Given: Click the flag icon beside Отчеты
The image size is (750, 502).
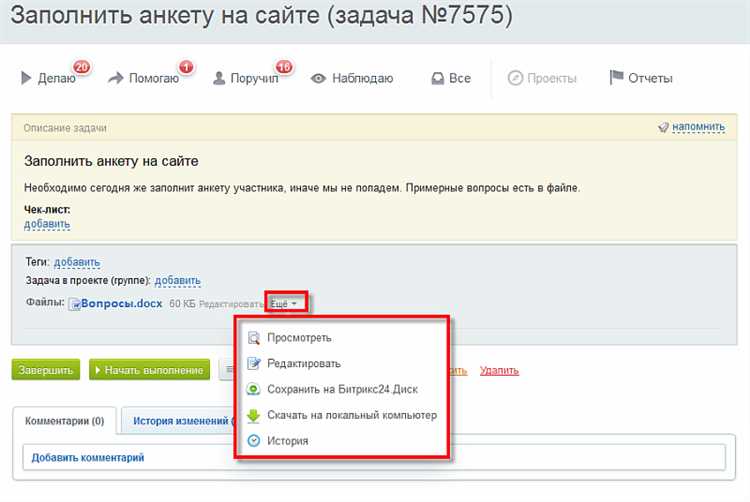Looking at the screenshot, I should pos(616,77).
